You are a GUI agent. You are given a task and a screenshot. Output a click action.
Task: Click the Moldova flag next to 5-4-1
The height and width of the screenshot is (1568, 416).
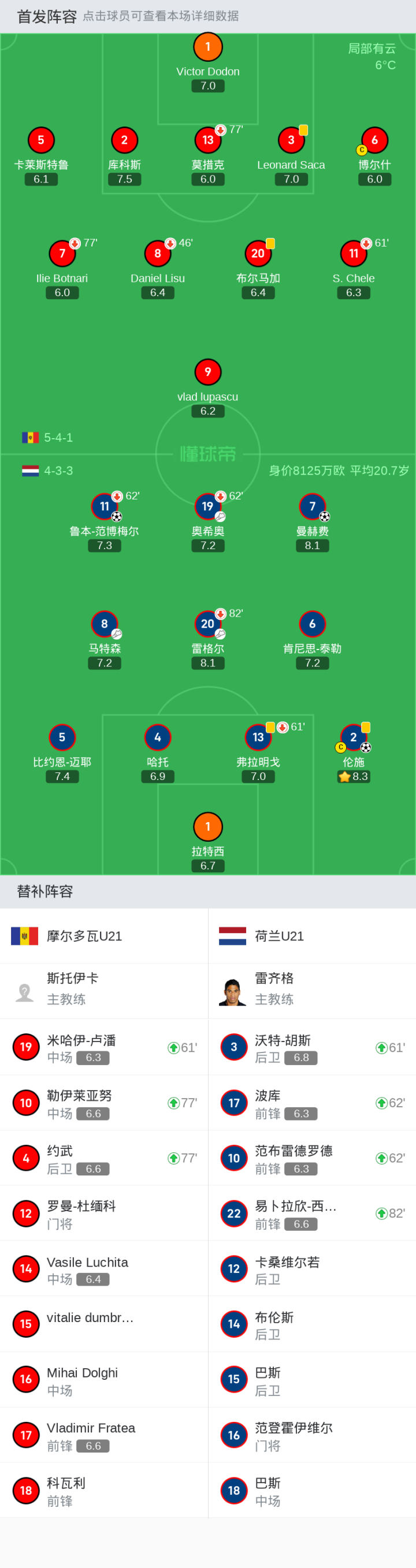click(x=31, y=438)
